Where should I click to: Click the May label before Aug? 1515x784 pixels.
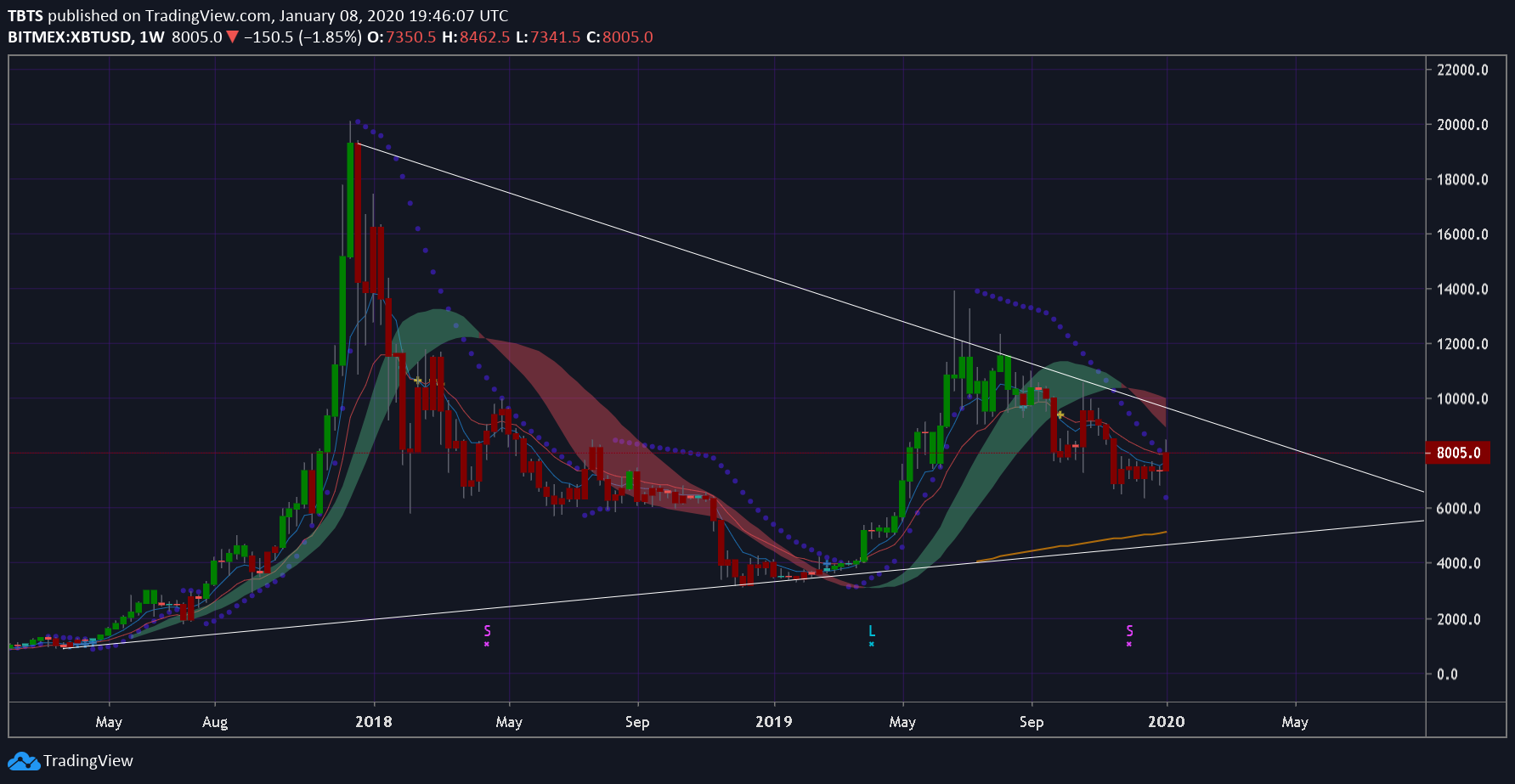pyautogui.click(x=109, y=723)
